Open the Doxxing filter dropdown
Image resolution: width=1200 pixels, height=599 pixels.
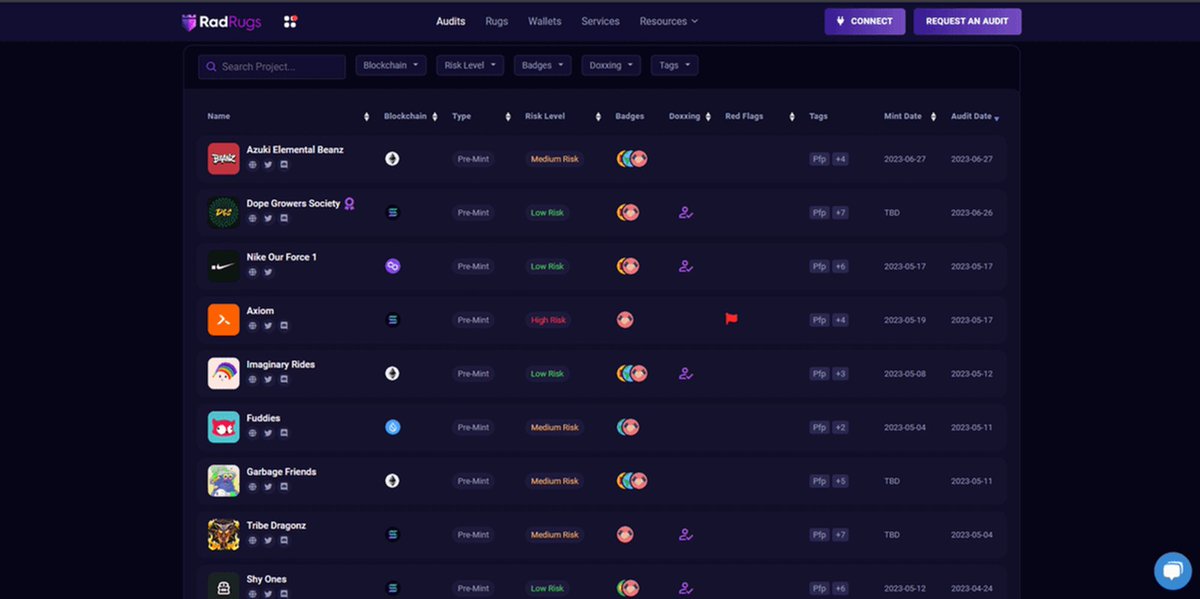tap(611, 65)
